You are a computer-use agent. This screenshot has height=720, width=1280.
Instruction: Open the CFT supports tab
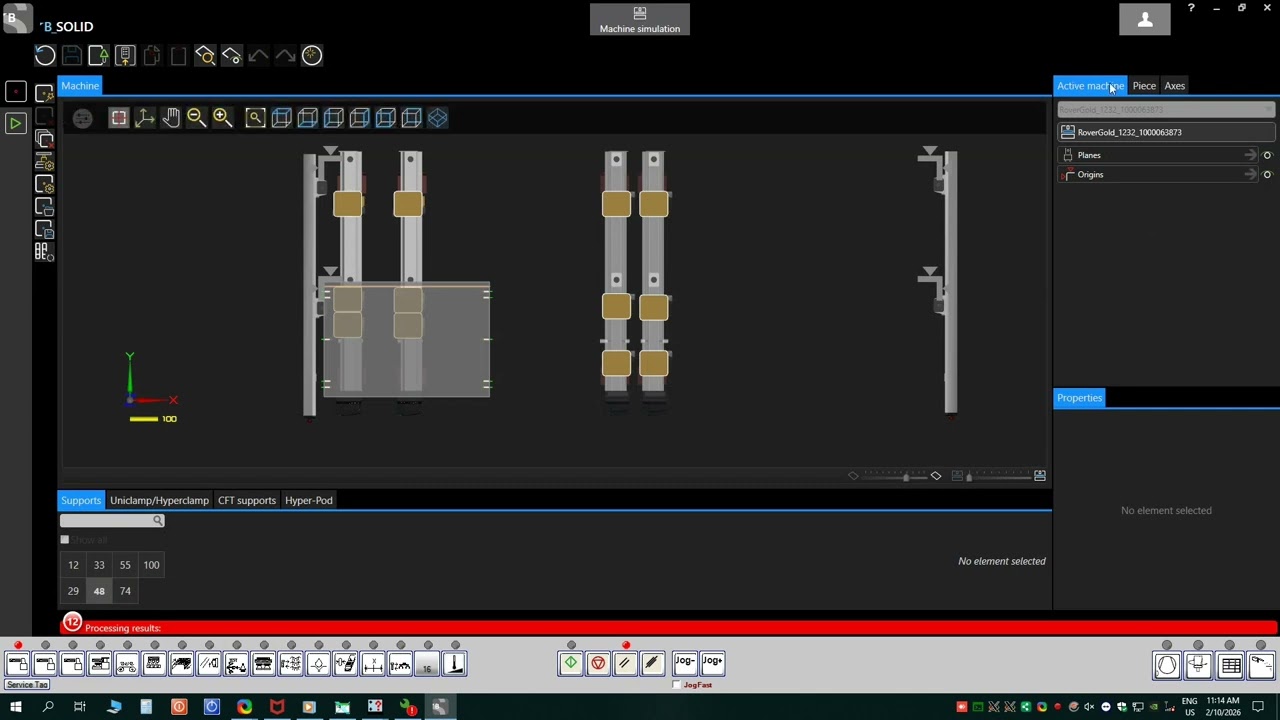(x=247, y=500)
